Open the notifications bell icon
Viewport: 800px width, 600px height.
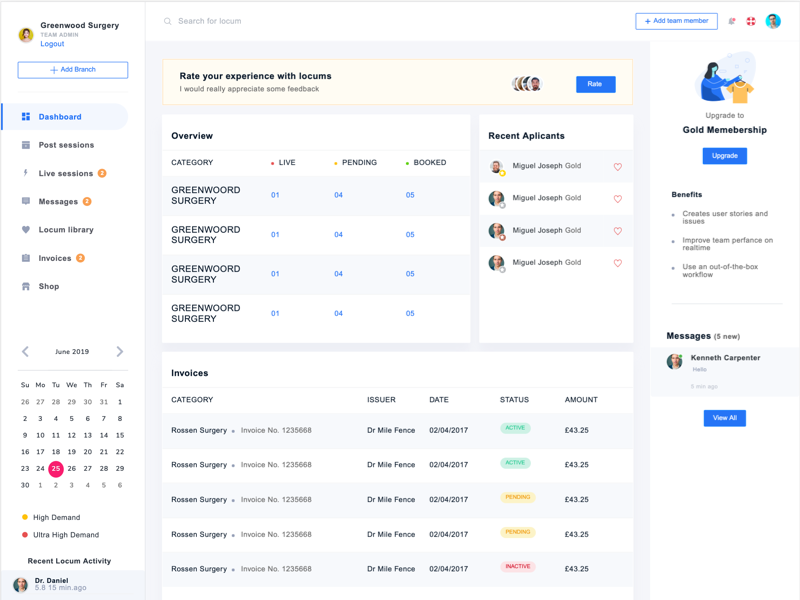(732, 21)
